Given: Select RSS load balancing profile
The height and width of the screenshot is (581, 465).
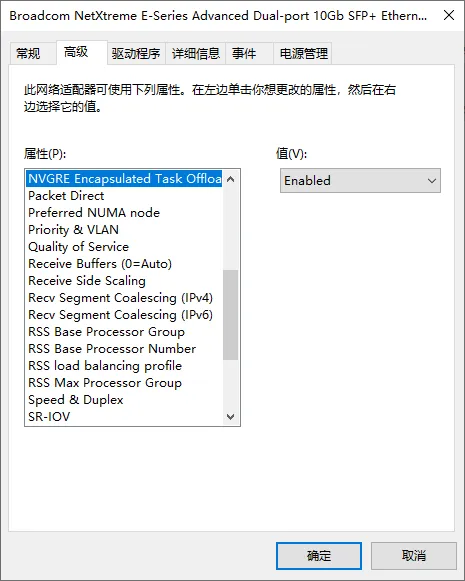Looking at the screenshot, I should (x=124, y=366).
